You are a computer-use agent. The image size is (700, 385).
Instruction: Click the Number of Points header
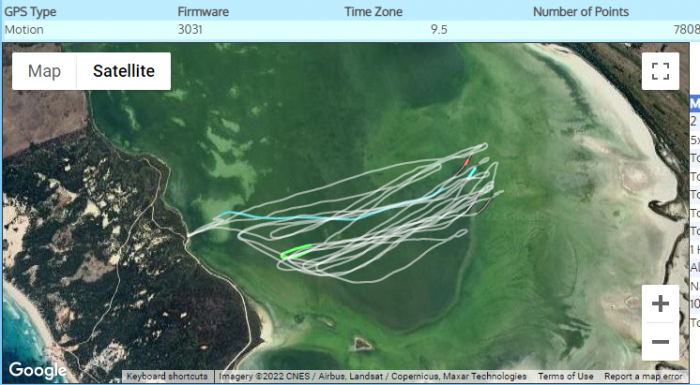pos(581,12)
